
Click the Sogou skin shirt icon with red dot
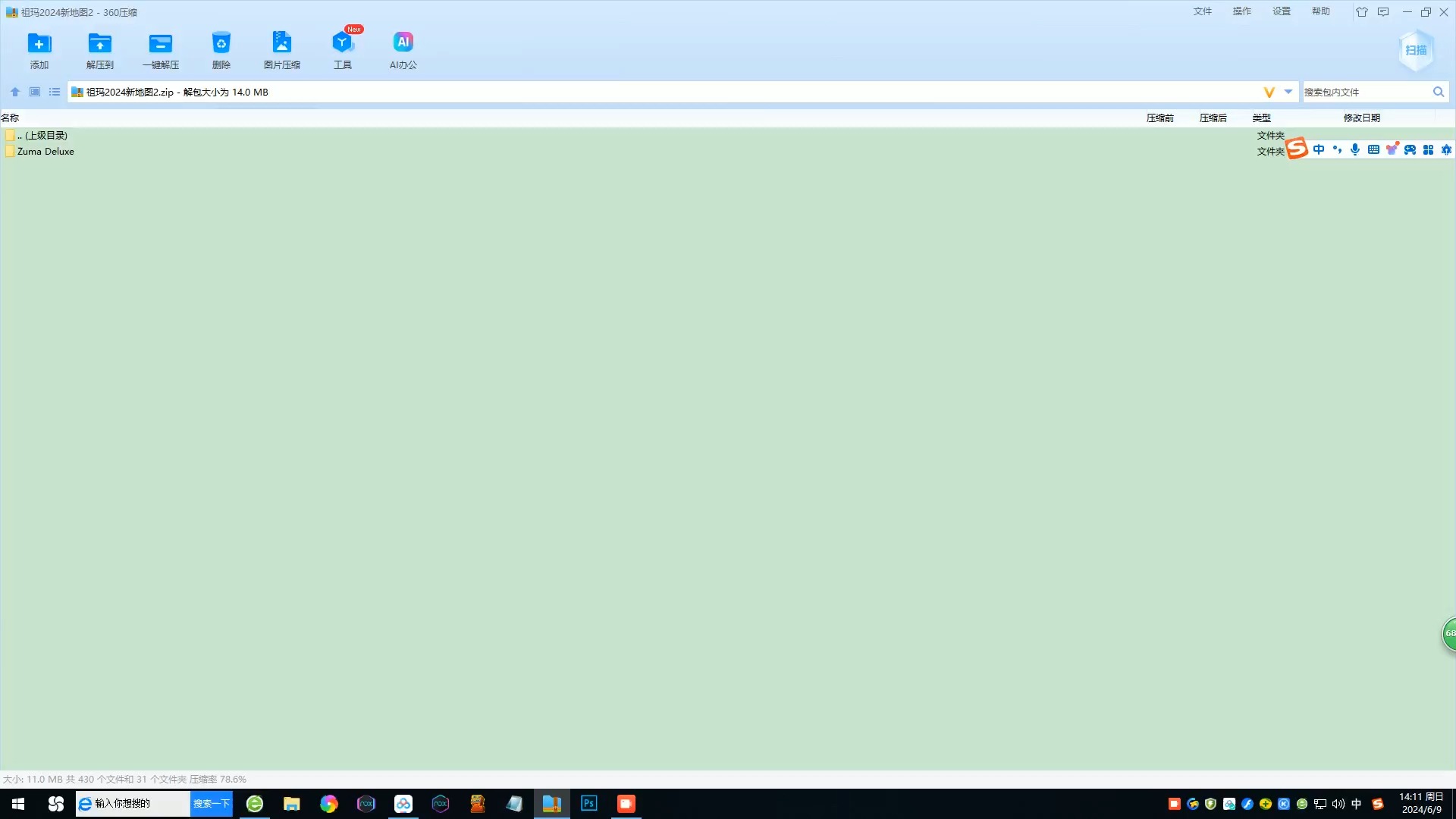click(x=1392, y=149)
